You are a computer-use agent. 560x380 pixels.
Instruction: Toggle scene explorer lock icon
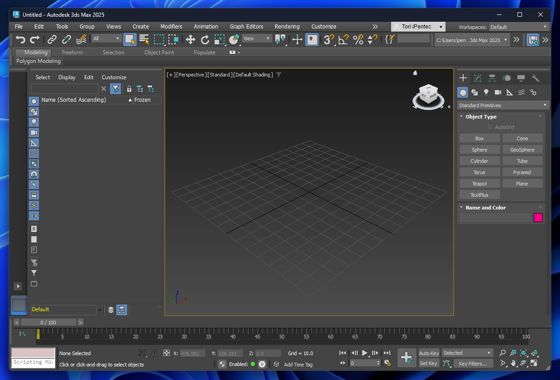click(129, 89)
